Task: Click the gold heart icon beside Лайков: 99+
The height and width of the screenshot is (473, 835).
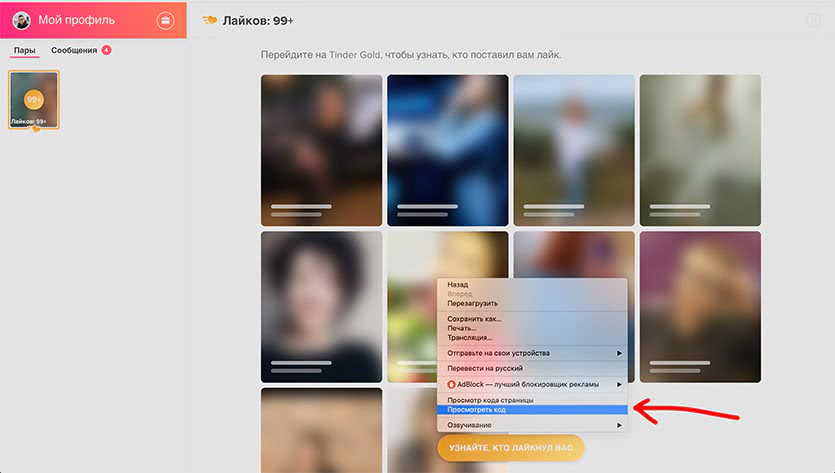Action: tap(209, 20)
